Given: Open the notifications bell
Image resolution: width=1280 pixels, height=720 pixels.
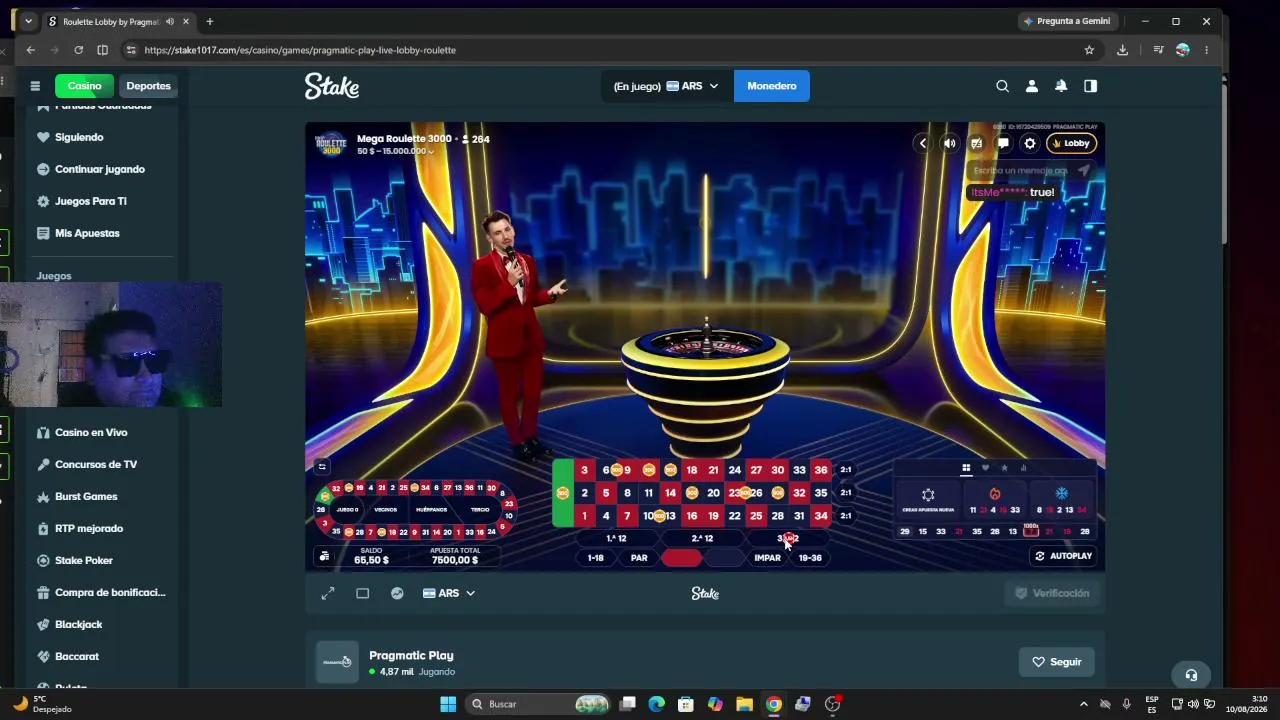Looking at the screenshot, I should coord(1061,86).
